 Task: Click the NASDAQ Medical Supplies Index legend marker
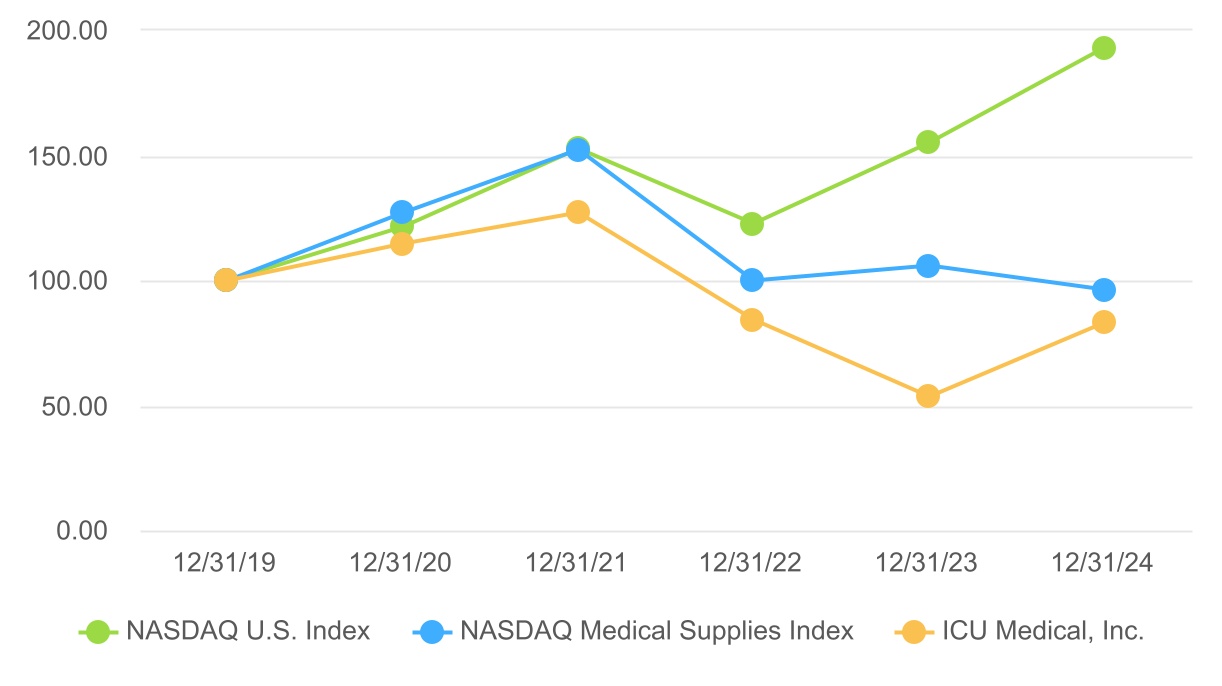[x=431, y=631]
